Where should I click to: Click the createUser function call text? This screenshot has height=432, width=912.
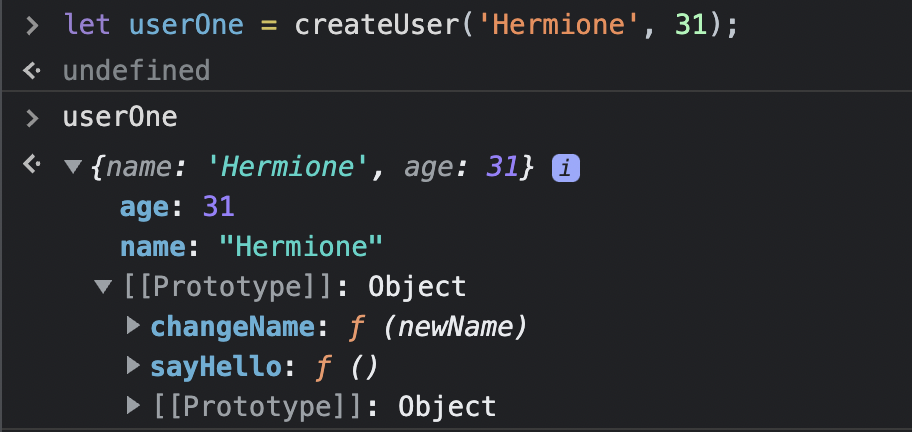pyautogui.click(x=377, y=26)
